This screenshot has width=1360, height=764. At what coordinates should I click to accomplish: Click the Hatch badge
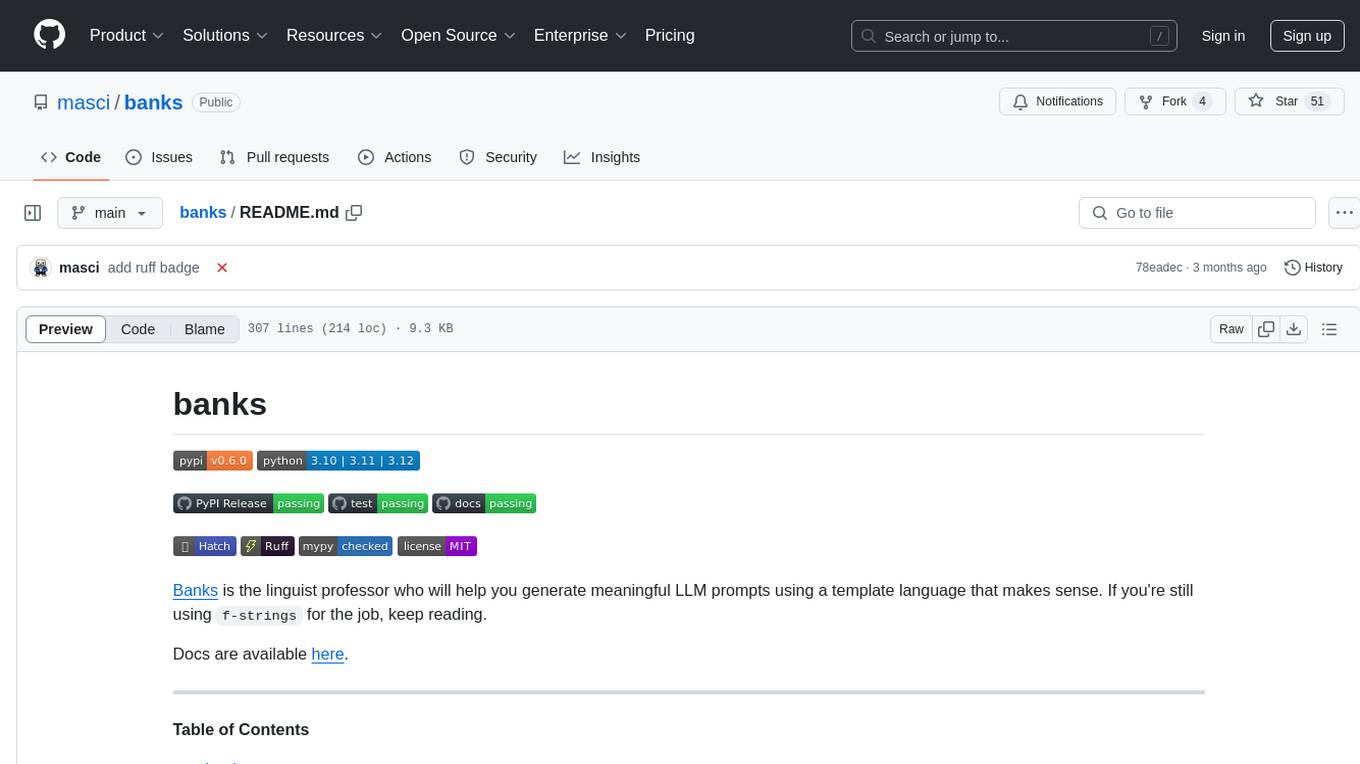(x=205, y=546)
